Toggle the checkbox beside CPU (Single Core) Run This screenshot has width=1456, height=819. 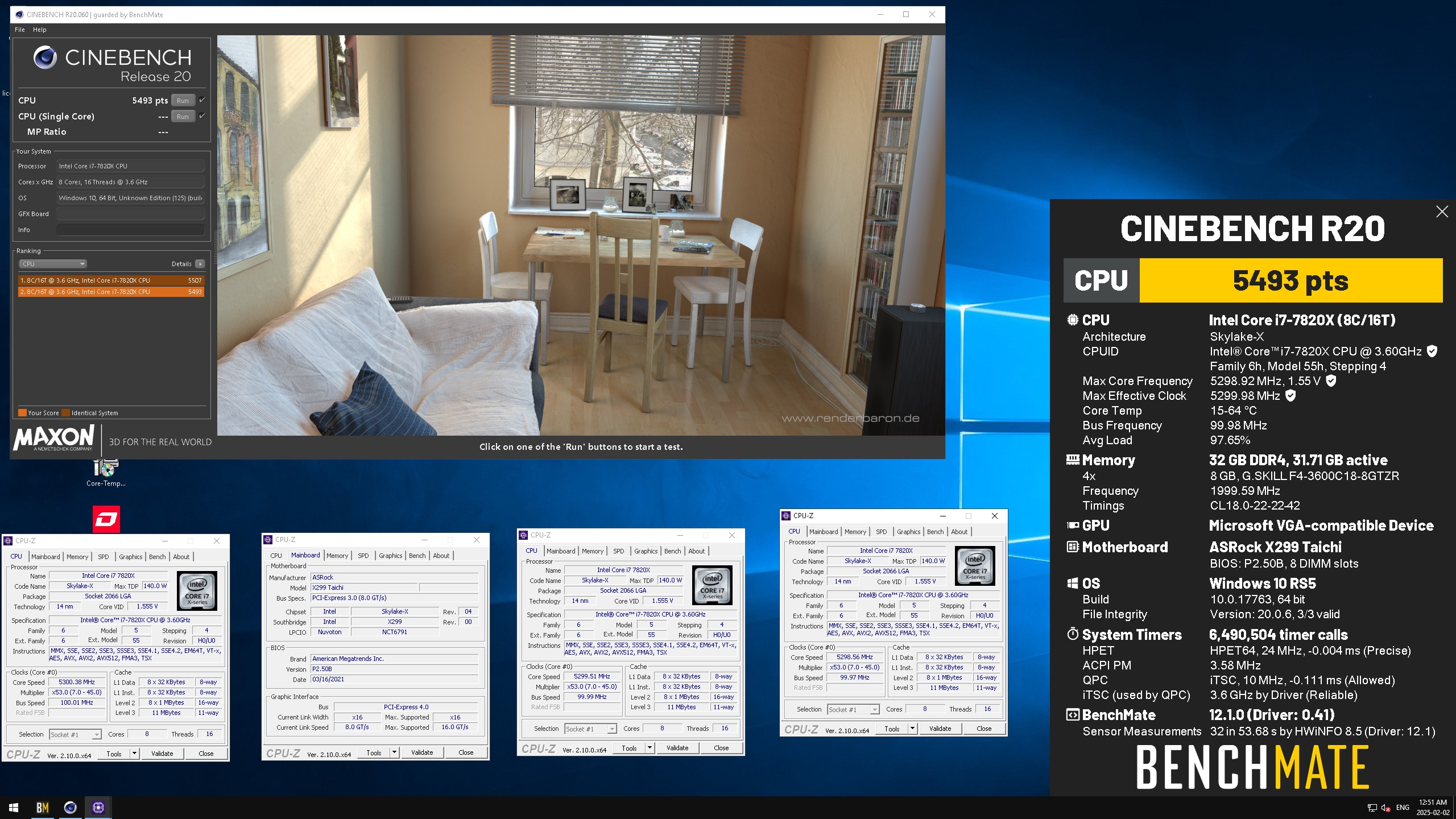tap(202, 116)
